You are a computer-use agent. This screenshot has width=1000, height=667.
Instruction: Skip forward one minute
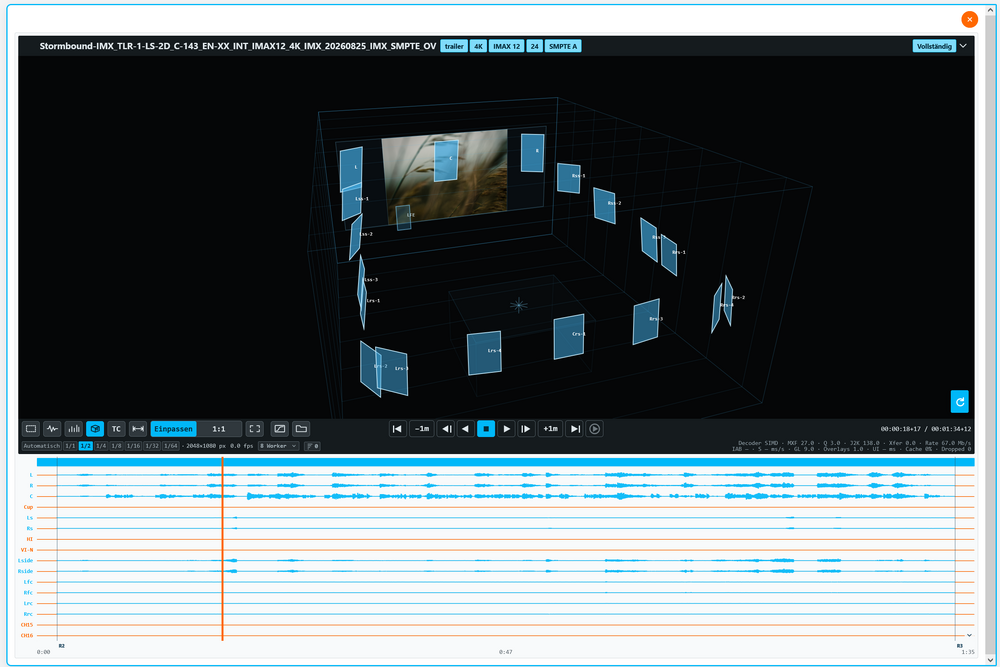(x=550, y=429)
